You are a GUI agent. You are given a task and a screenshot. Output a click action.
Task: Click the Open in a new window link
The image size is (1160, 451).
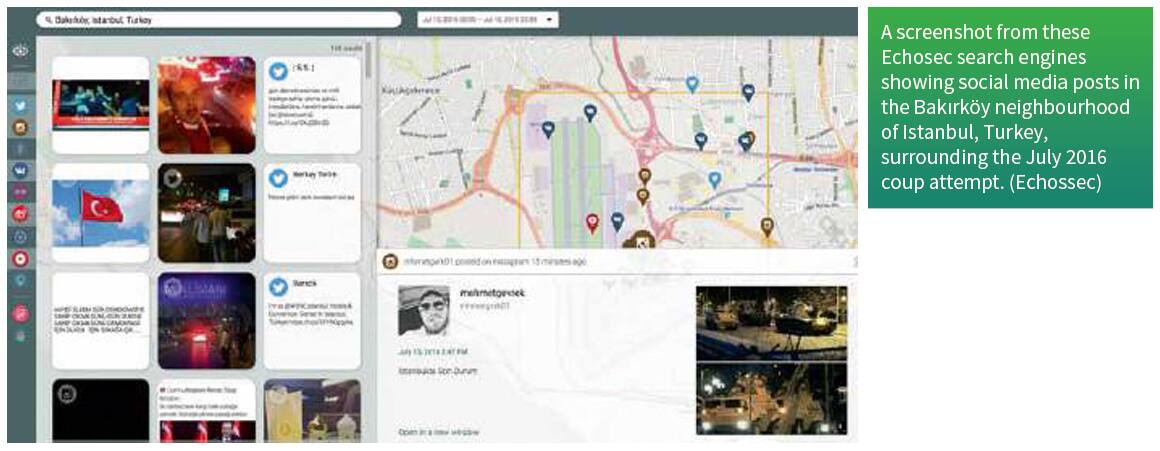click(x=438, y=432)
